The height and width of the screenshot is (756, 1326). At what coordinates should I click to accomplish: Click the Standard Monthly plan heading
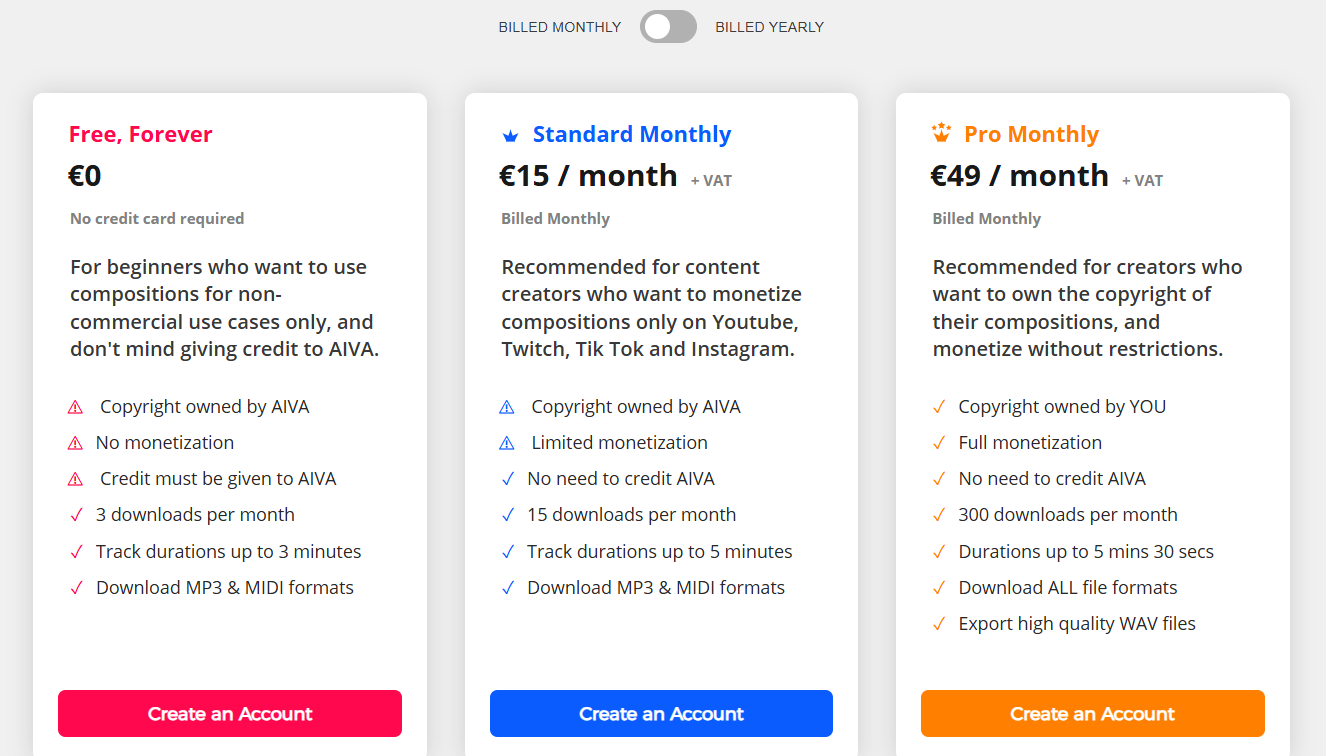(x=632, y=134)
